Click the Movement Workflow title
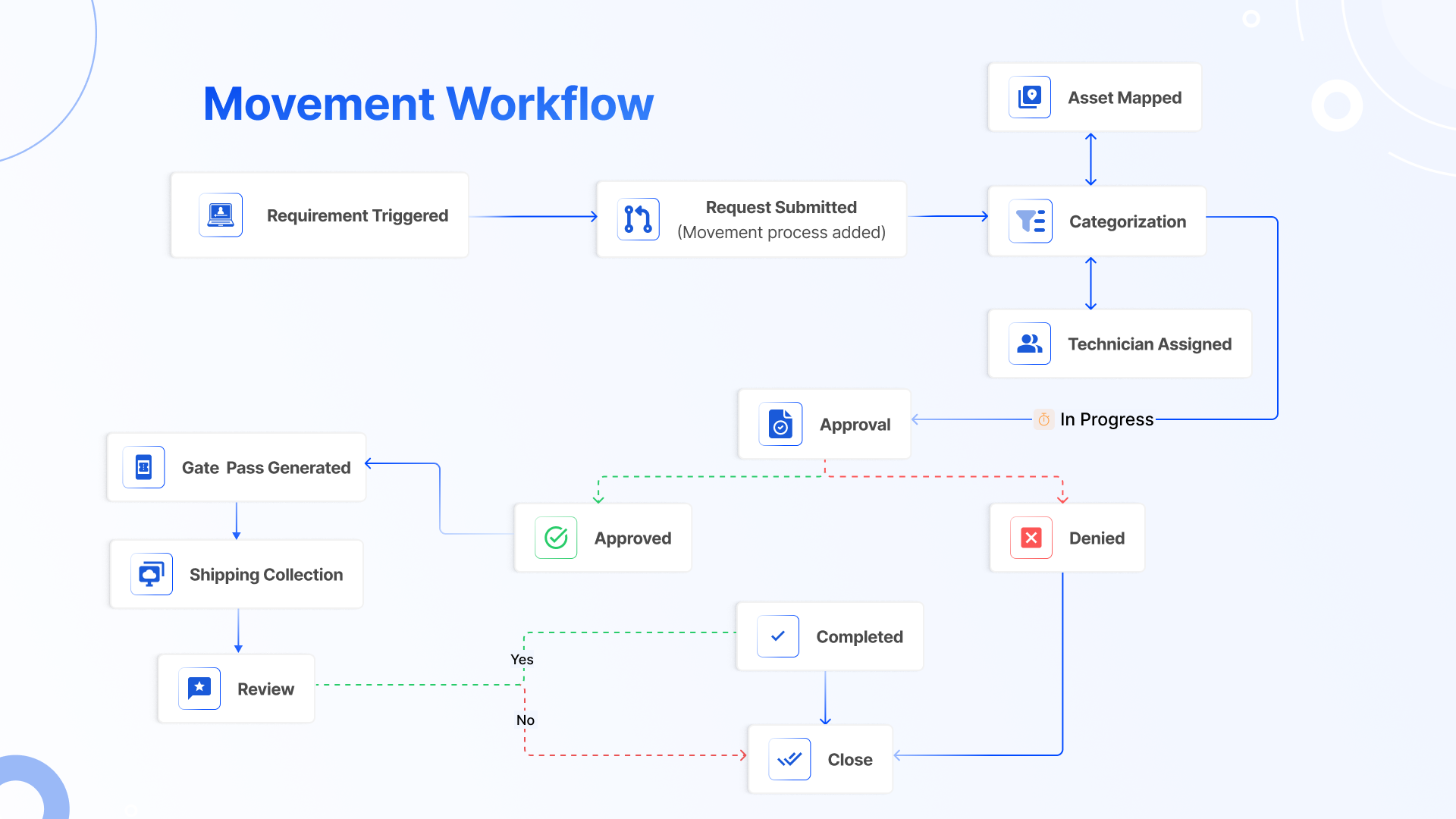The image size is (1456, 819). coord(428,104)
